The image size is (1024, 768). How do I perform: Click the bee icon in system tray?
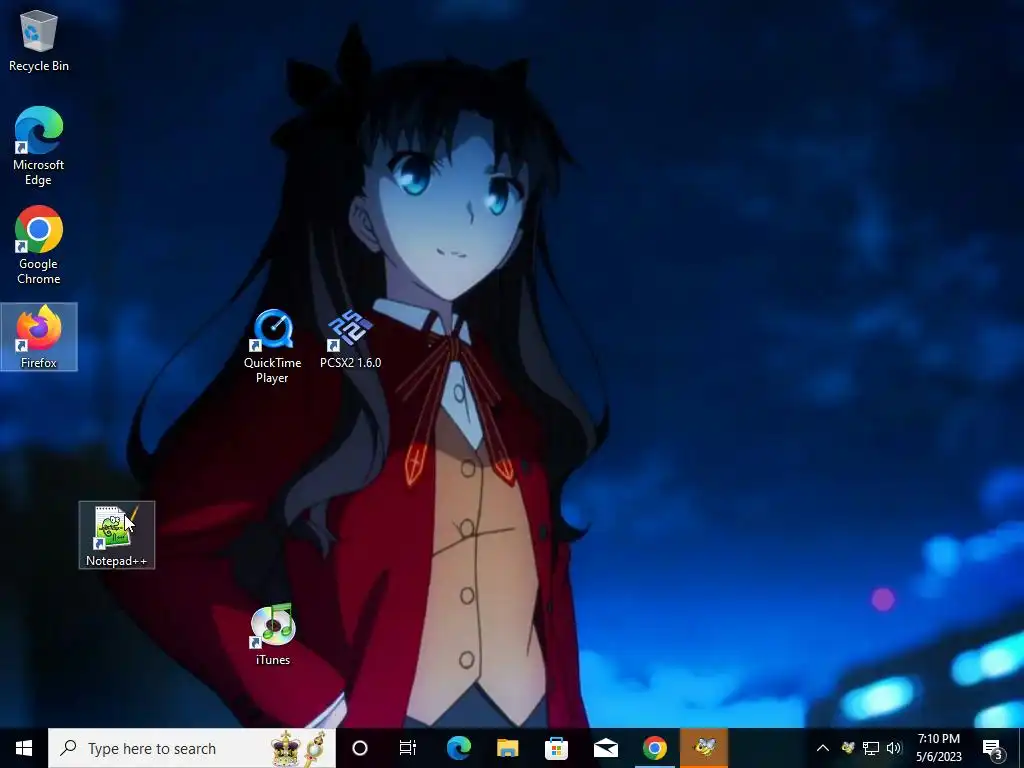[x=848, y=748]
